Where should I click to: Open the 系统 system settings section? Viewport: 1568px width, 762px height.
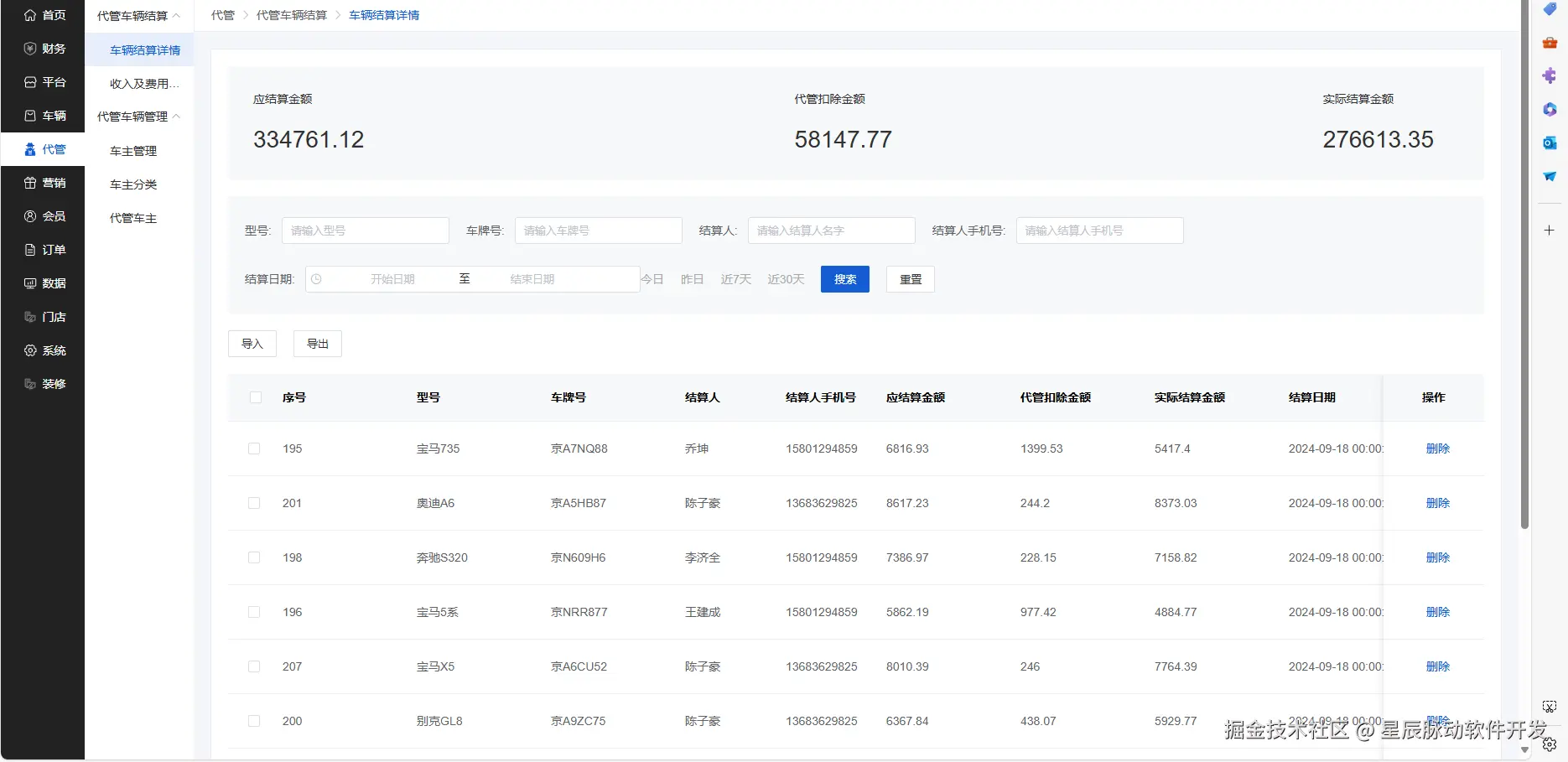click(x=43, y=350)
